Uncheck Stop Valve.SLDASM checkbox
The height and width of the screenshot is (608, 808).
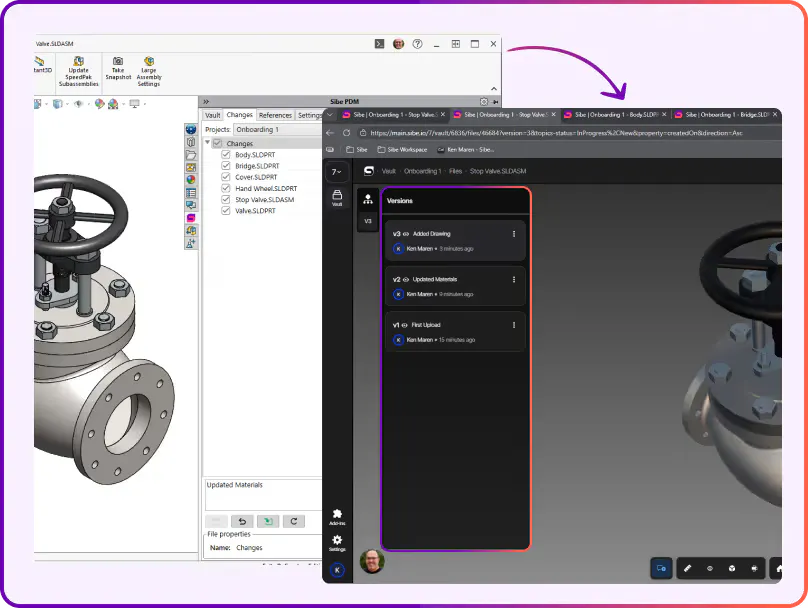226,199
